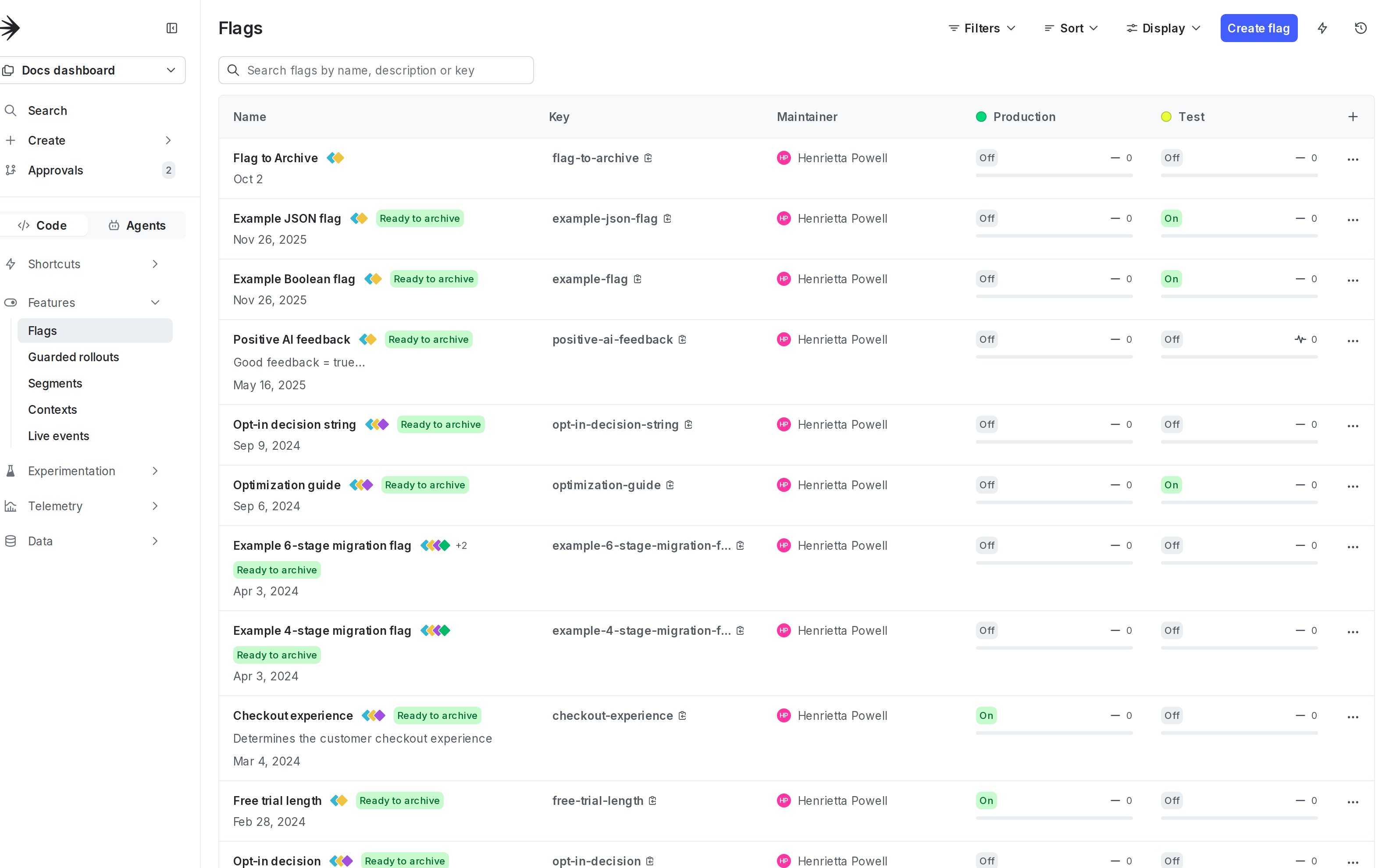Image resolution: width=1382 pixels, height=868 pixels.
Task: Focus the Search flags input field
Action: click(376, 70)
